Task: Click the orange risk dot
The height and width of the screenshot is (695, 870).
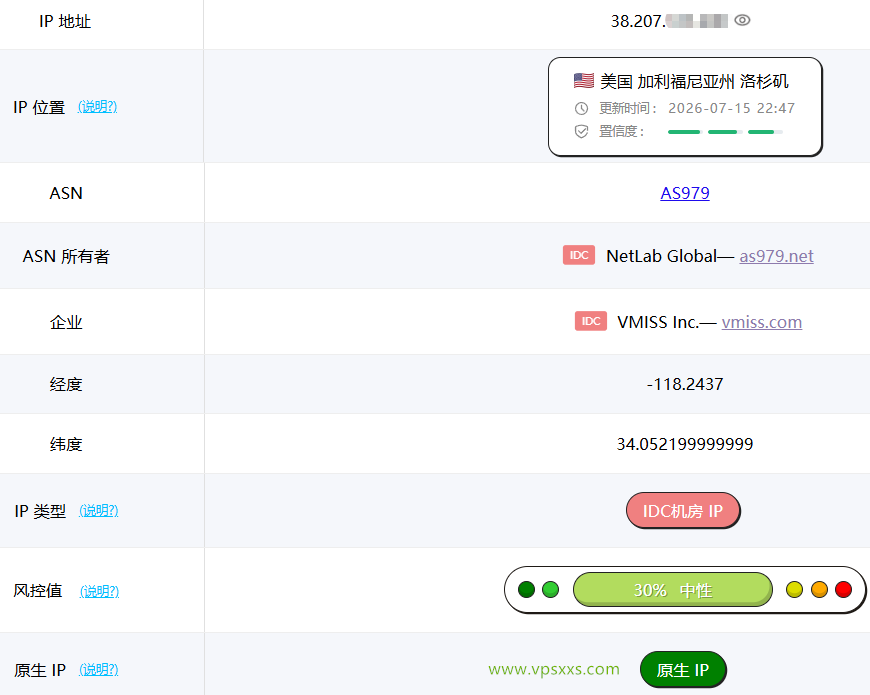Action: coord(819,590)
